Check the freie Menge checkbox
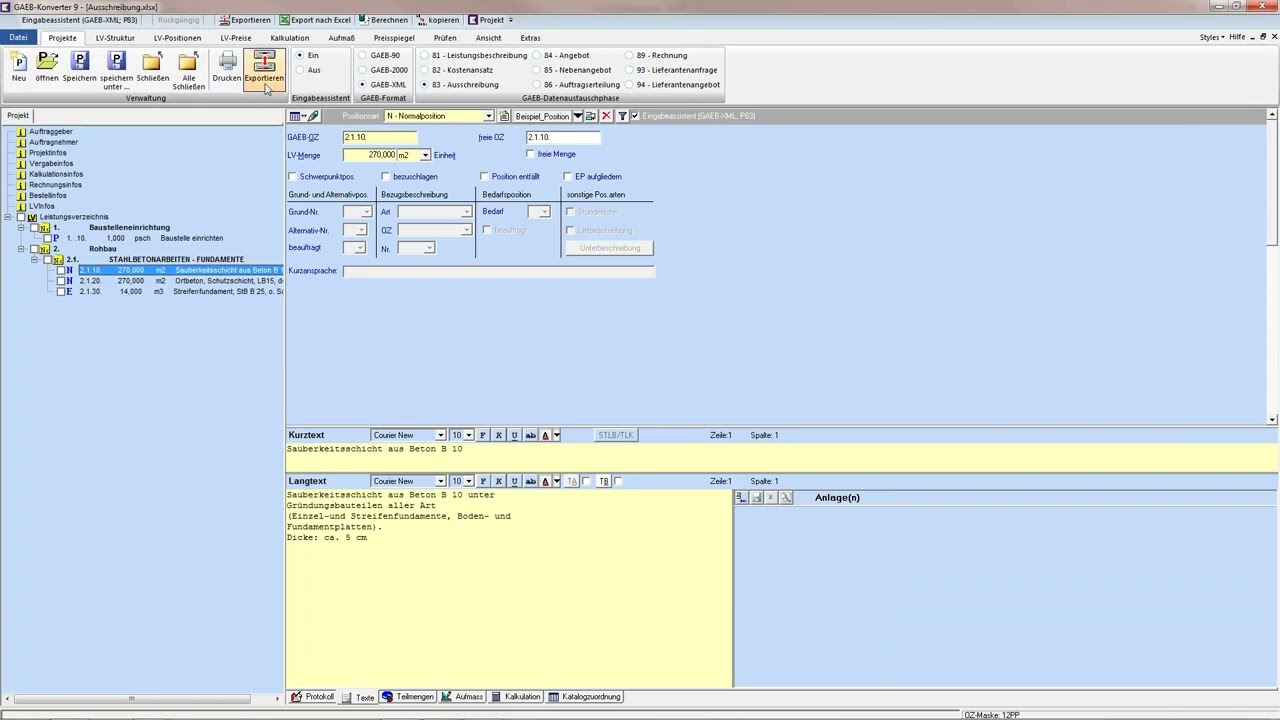This screenshot has width=1280, height=720. tap(531, 154)
